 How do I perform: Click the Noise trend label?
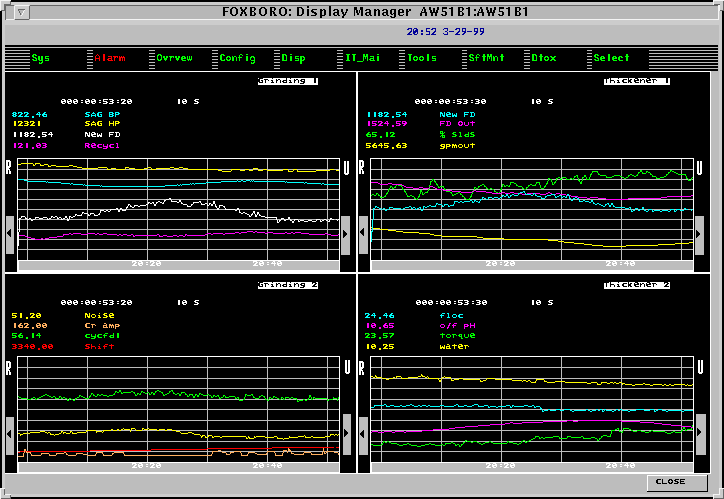point(99,316)
